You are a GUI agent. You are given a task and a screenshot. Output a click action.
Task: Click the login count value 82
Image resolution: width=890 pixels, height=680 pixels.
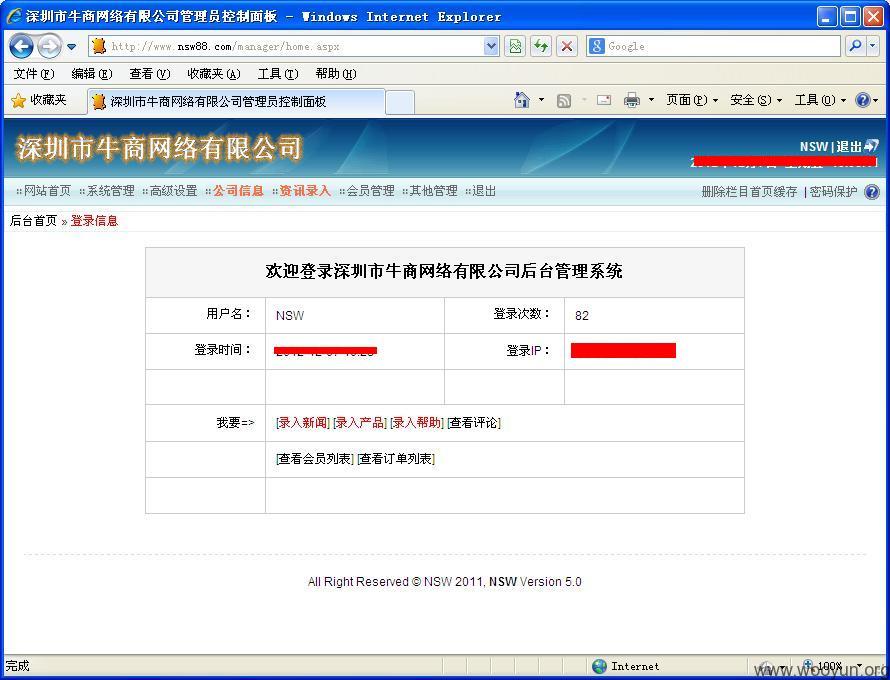pyautogui.click(x=582, y=316)
